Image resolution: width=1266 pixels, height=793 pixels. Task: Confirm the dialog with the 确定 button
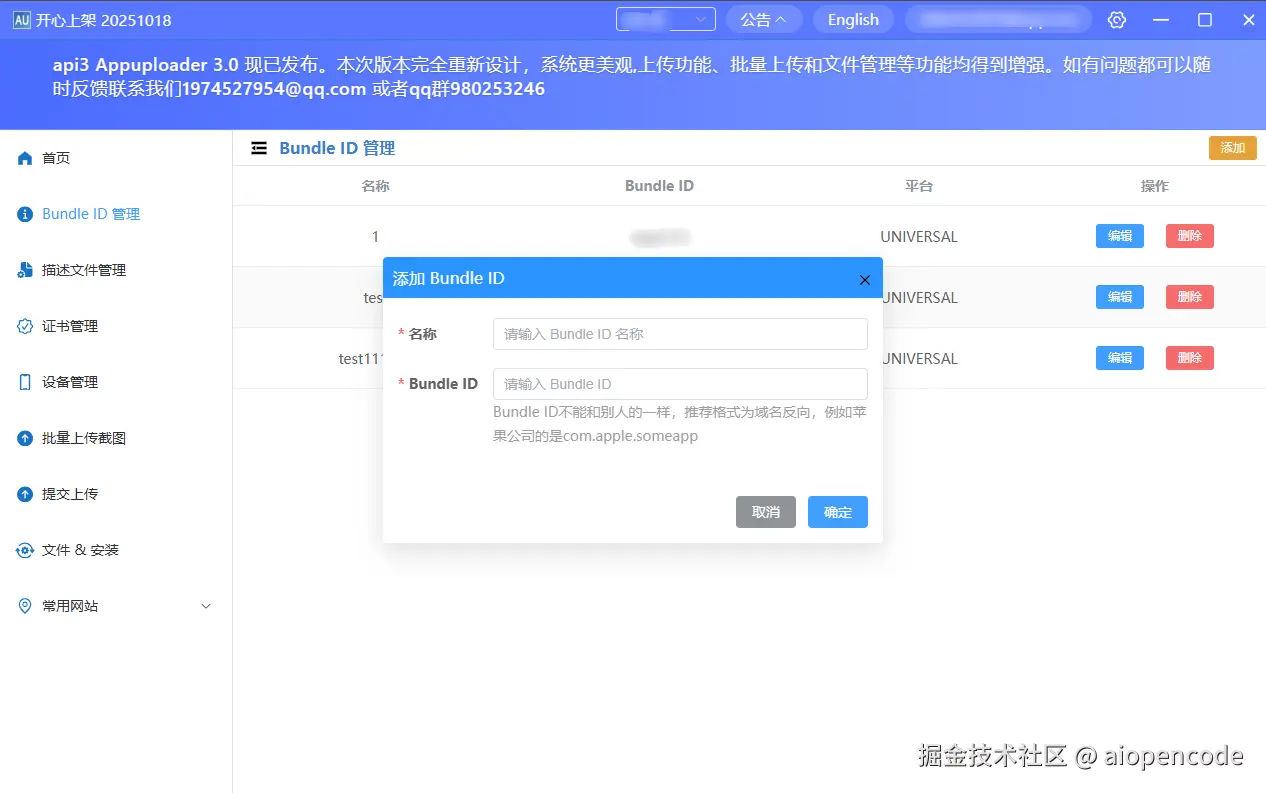(x=837, y=511)
